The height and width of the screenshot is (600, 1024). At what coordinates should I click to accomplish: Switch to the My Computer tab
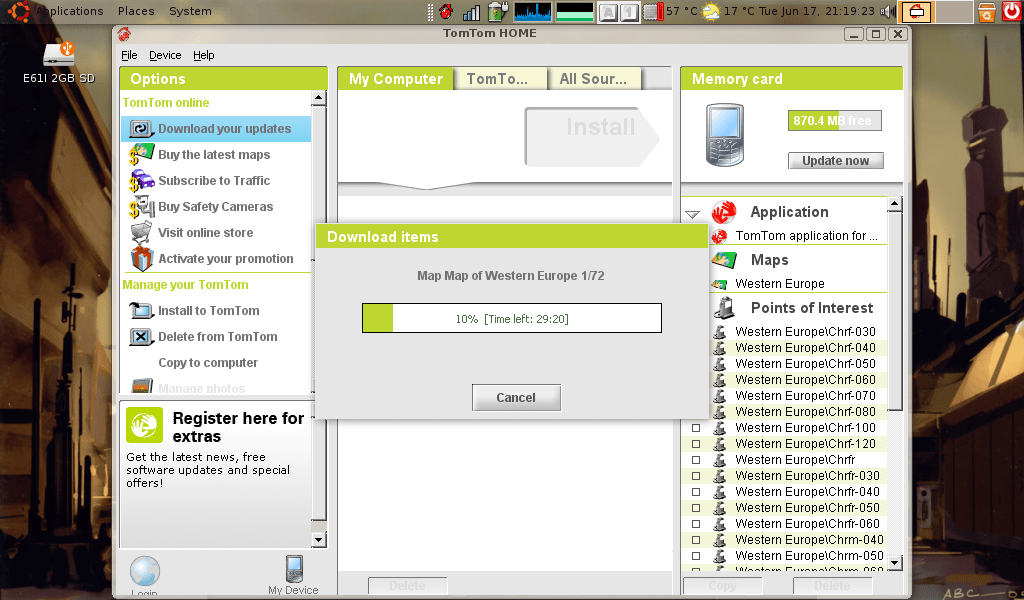point(395,78)
